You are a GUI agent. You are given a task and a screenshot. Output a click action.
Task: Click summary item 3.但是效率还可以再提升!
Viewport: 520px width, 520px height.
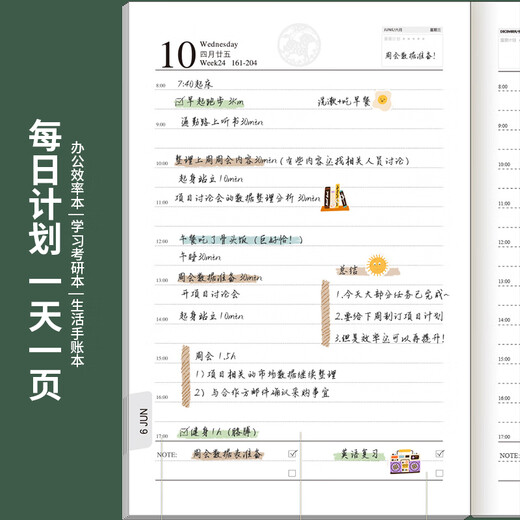tap(390, 339)
